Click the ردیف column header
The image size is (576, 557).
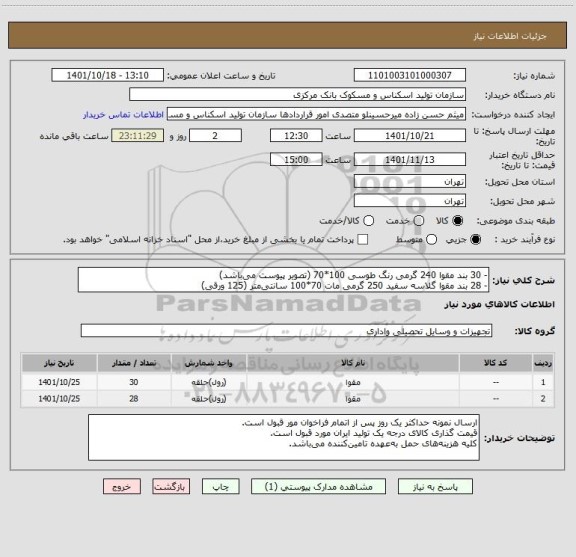pos(543,363)
